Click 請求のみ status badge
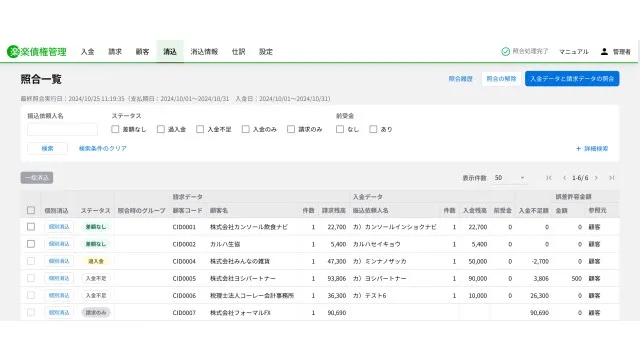This screenshot has height=360, width=640. coord(96,313)
